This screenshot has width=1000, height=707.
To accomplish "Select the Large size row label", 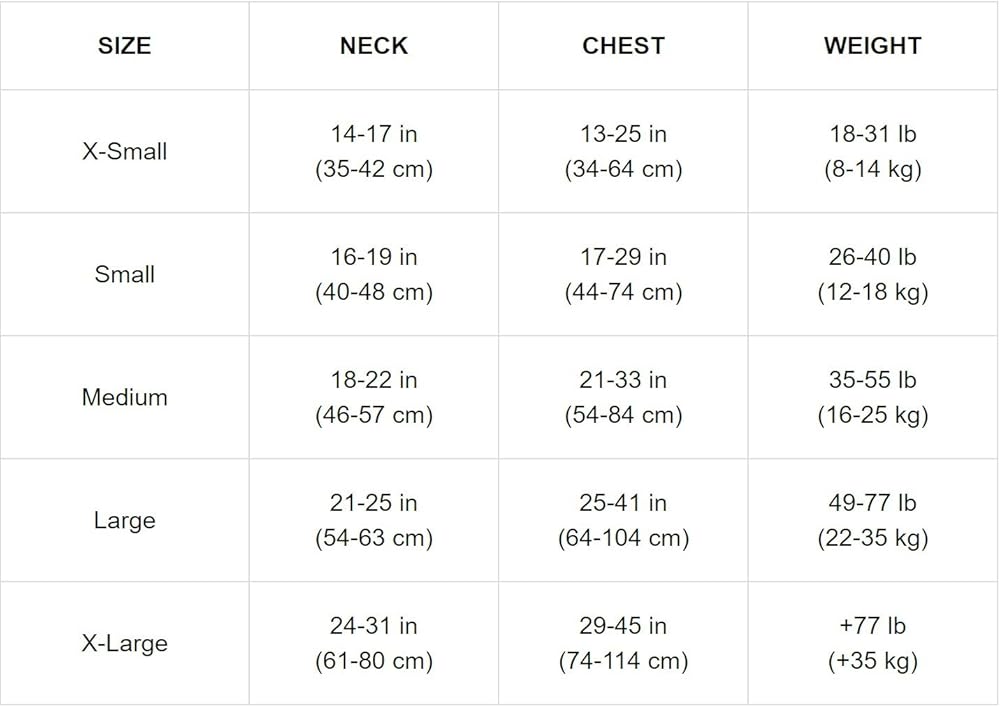I will click(x=124, y=521).
